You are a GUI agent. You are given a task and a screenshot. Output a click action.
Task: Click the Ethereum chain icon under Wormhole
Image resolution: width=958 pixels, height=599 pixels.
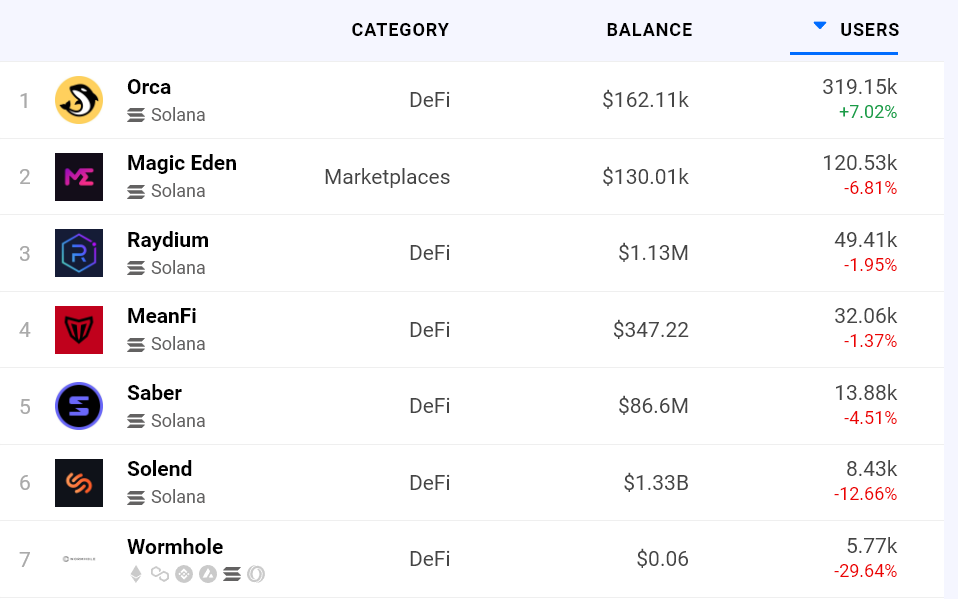[x=136, y=574]
